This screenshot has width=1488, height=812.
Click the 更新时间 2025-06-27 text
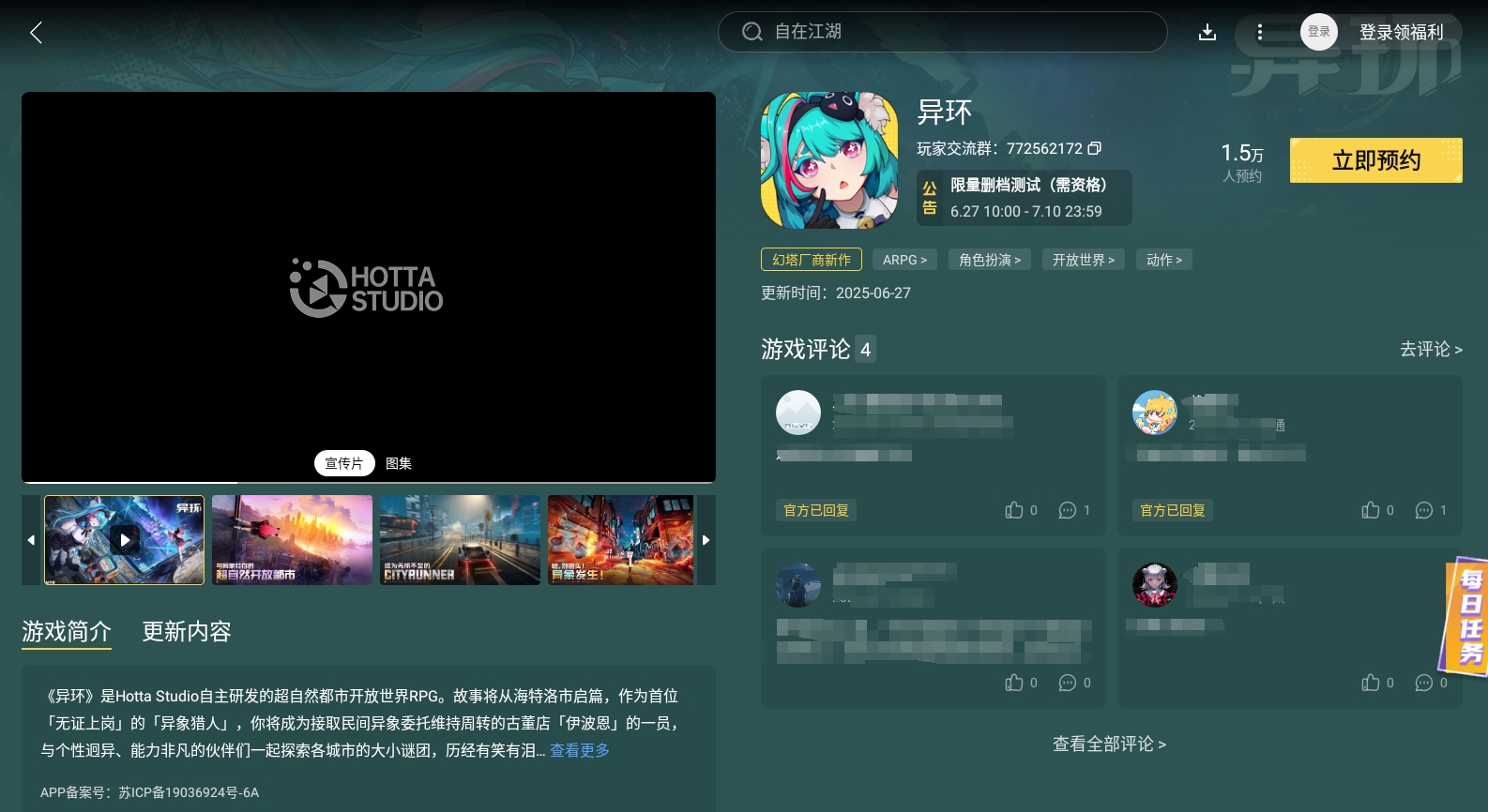tap(836, 293)
